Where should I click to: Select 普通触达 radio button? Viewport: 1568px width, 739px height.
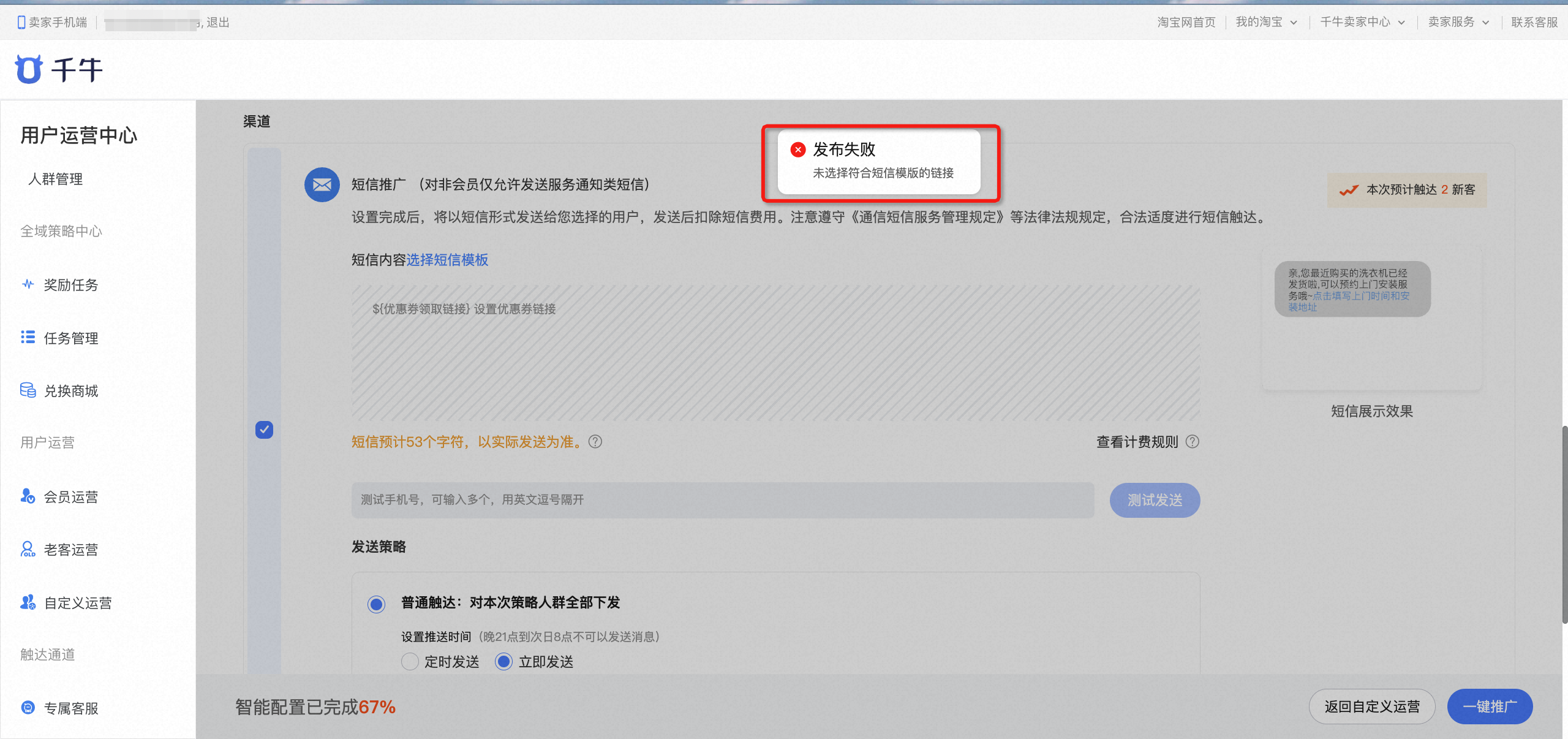click(x=376, y=604)
